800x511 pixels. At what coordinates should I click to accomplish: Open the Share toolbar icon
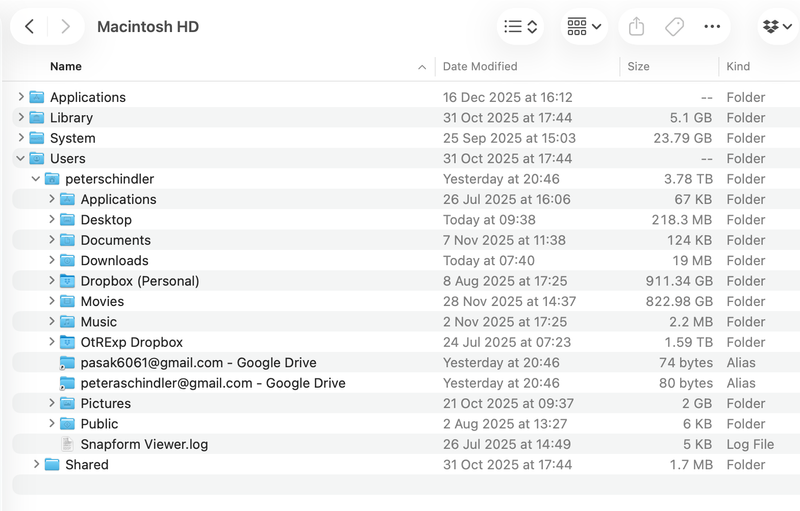636,27
